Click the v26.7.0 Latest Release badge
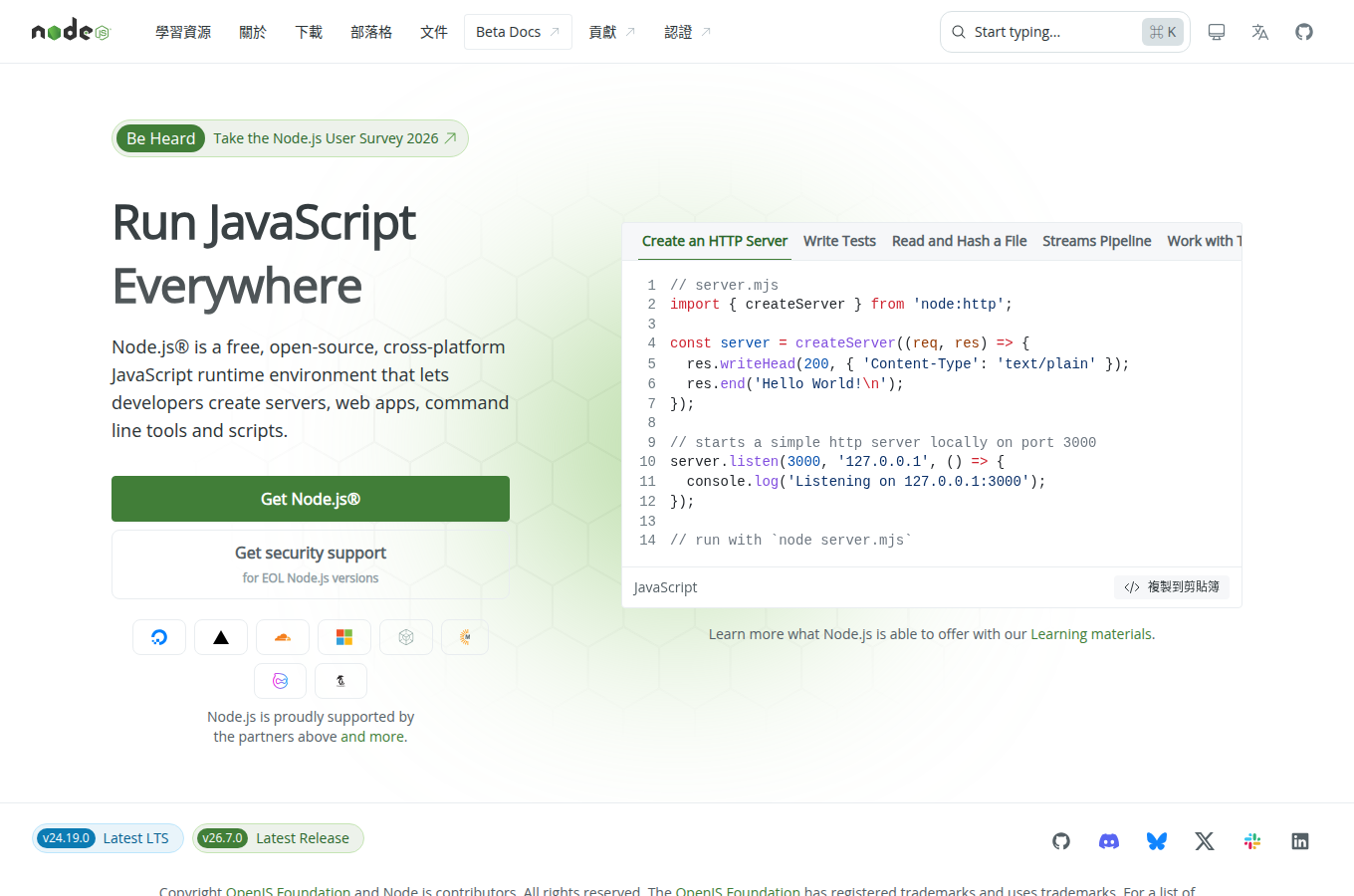1354x896 pixels. [x=278, y=838]
